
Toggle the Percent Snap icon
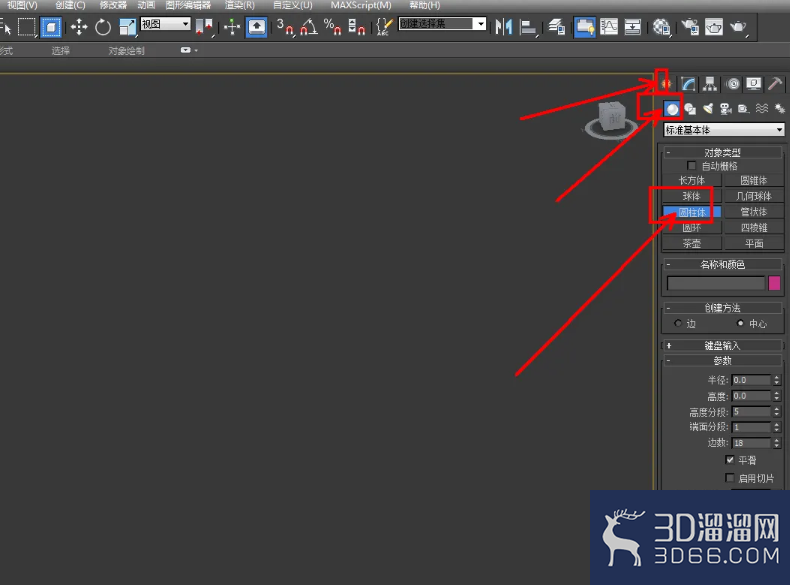coord(333,26)
